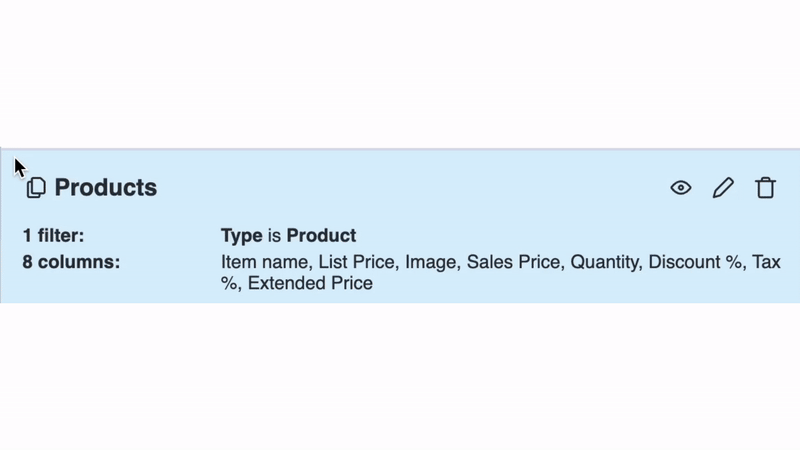
Task: Delete the Products view with trash icon
Action: click(765, 188)
